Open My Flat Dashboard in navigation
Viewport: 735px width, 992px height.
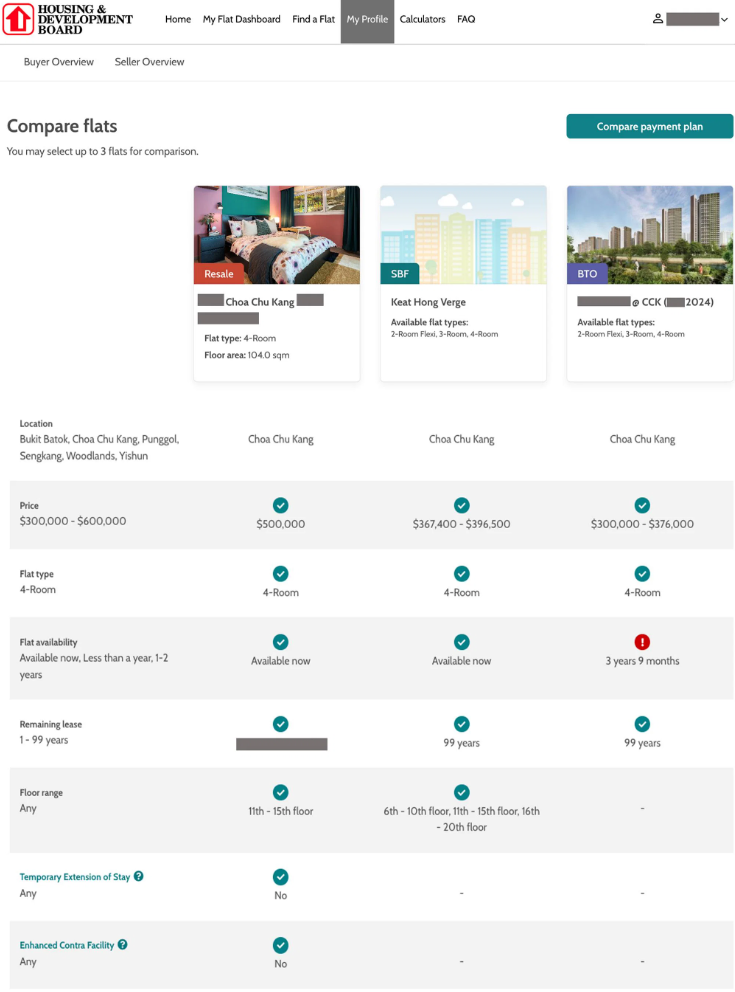click(241, 19)
